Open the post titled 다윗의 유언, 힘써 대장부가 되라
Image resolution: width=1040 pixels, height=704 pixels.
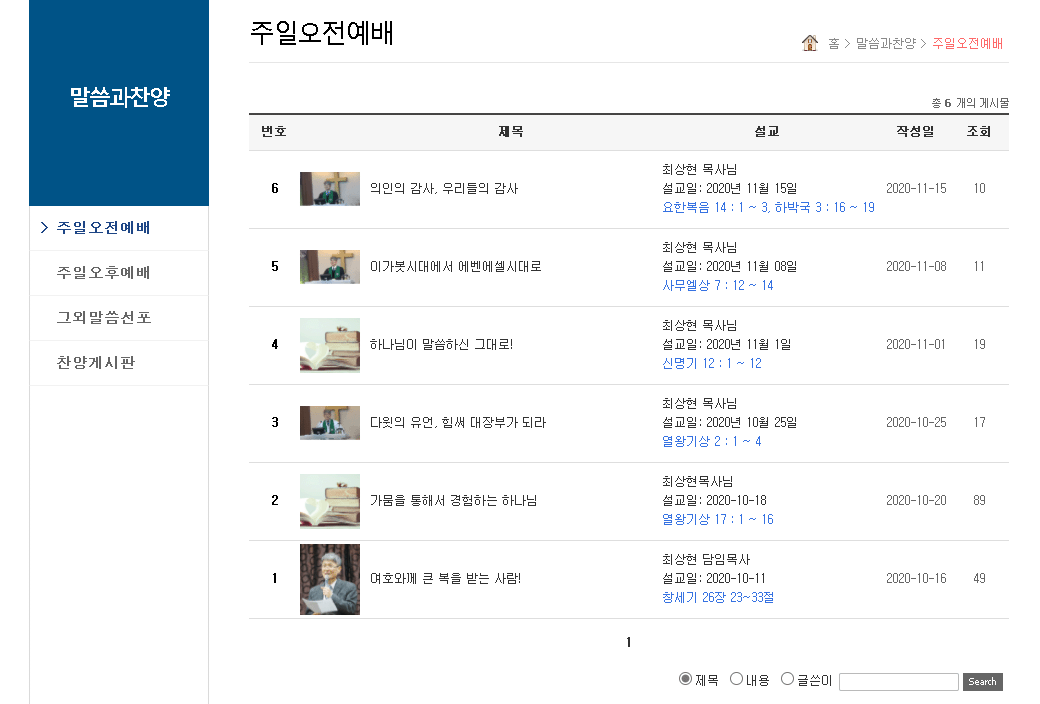(x=458, y=423)
